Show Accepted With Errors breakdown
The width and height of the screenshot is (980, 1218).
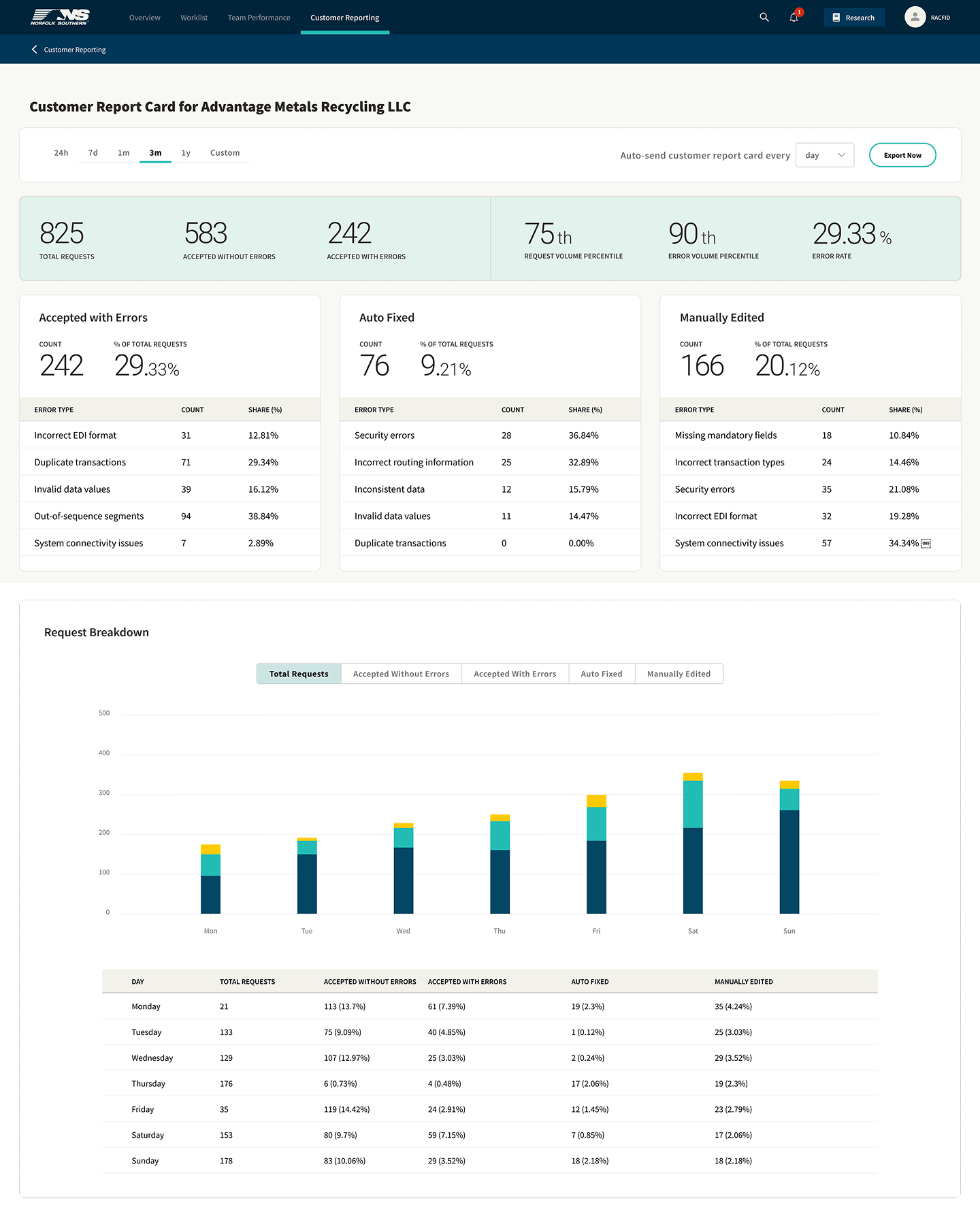515,674
